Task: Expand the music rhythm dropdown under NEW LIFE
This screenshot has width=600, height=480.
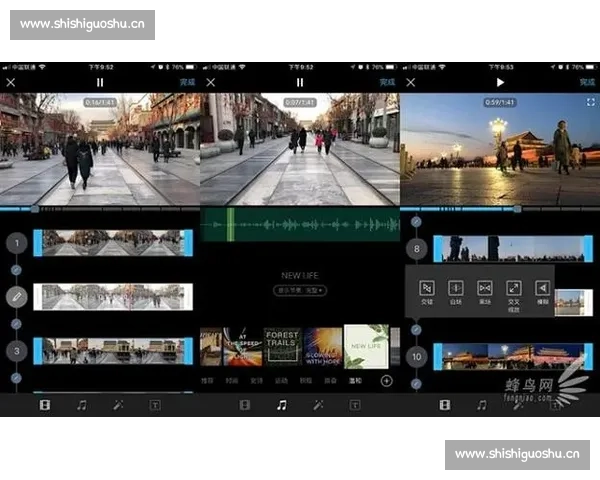Action: 300,291
